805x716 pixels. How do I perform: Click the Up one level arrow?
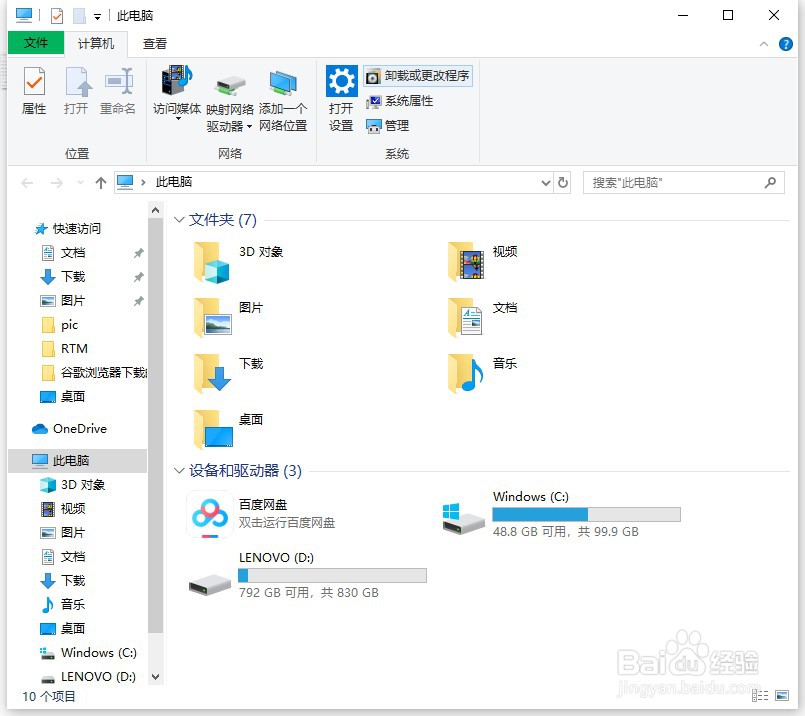101,183
